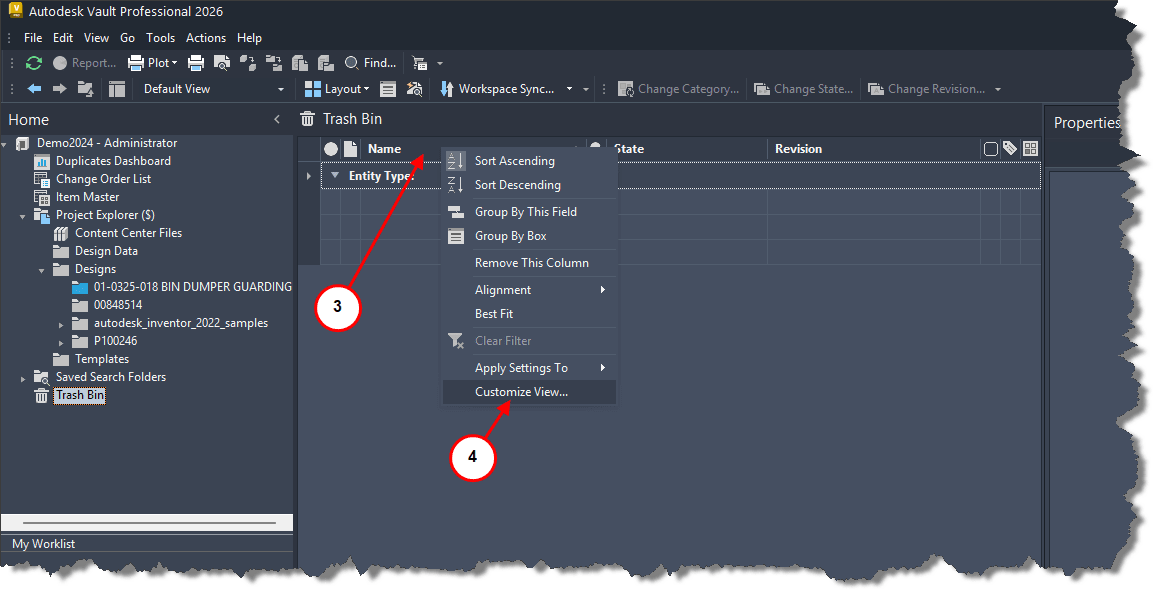Open the Workspace Sync dropdown arrow
Image resolution: width=1153 pixels, height=590 pixels.
coord(569,89)
